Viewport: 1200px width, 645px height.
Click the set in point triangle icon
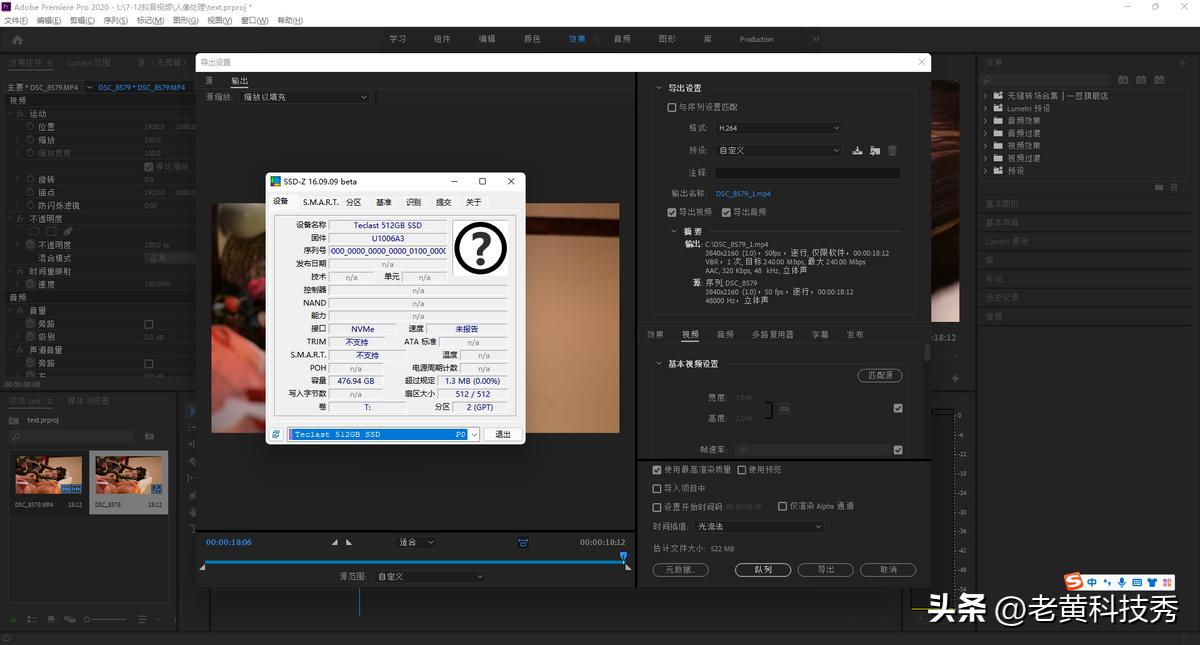tap(335, 542)
